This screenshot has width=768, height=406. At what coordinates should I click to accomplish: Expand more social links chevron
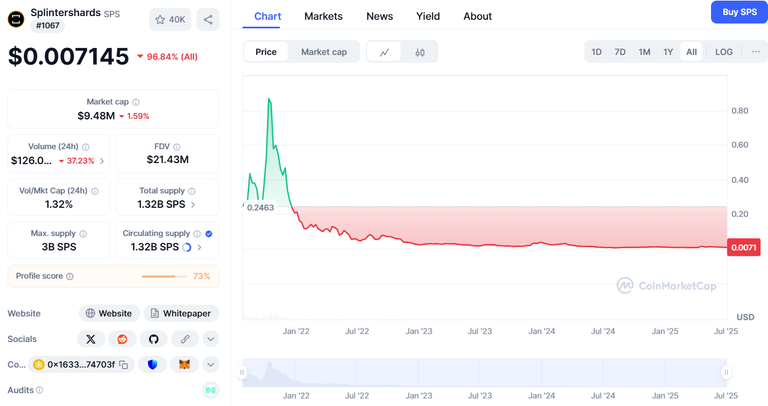(211, 339)
